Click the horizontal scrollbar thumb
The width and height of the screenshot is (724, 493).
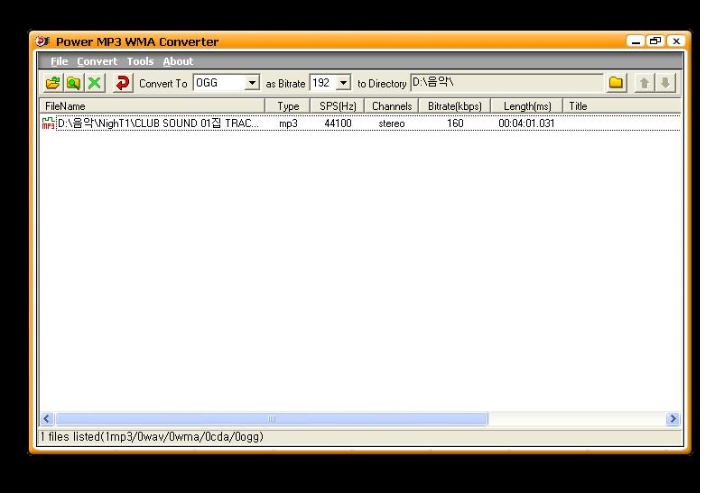tap(272, 419)
